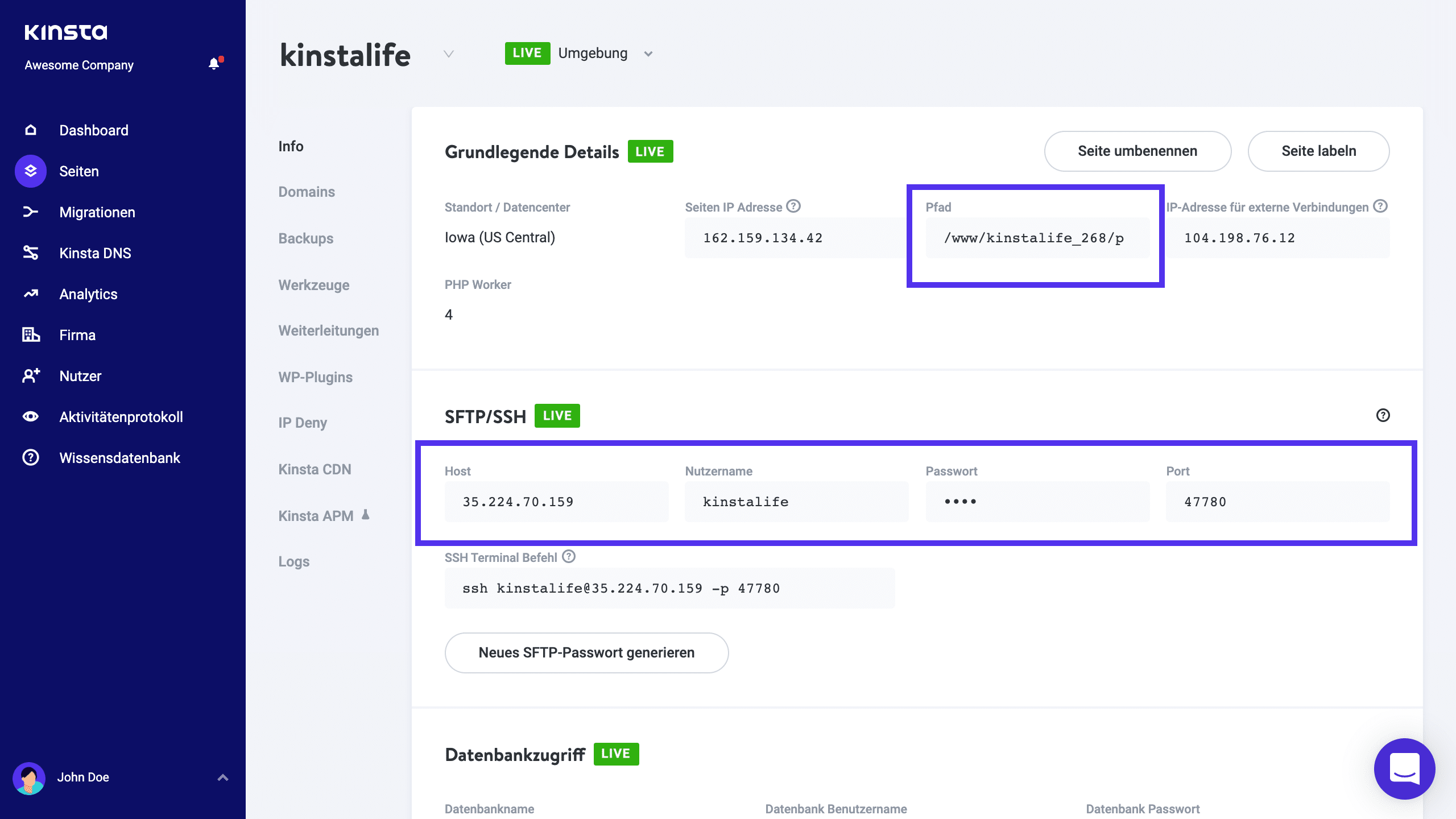Click the Seite umbenennen button

point(1137,151)
